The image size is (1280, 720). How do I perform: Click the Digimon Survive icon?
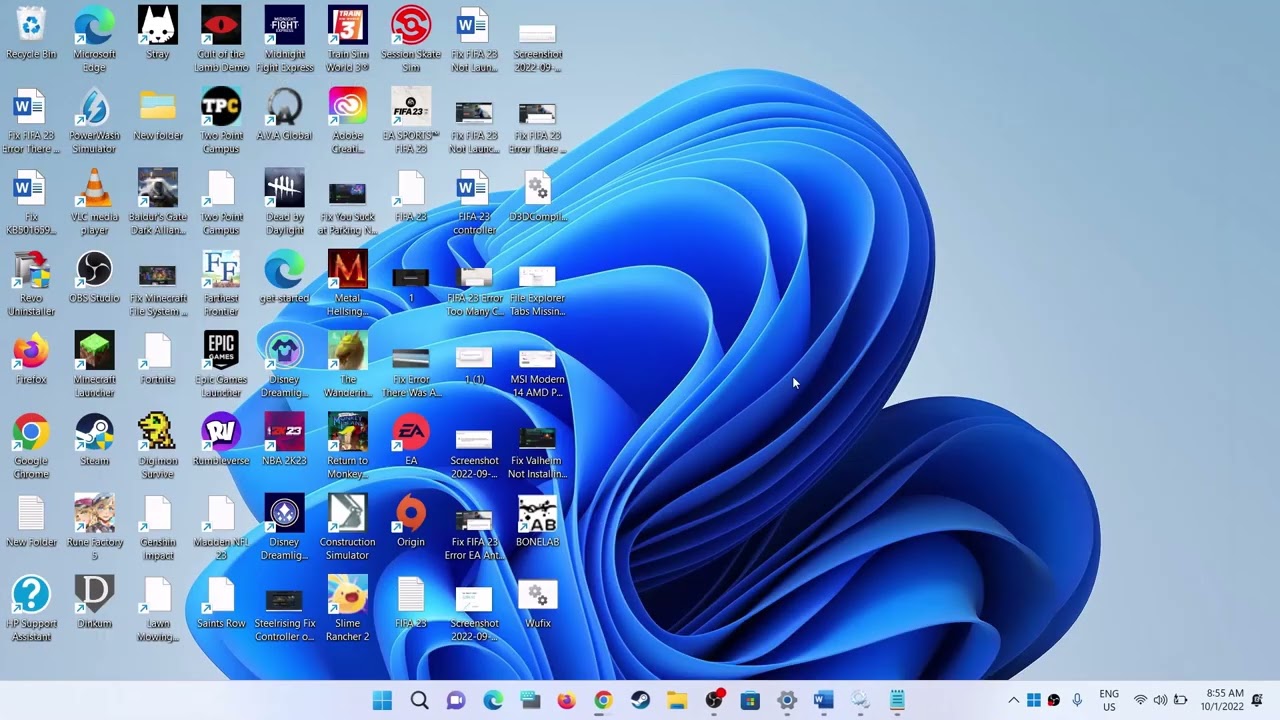click(x=158, y=446)
